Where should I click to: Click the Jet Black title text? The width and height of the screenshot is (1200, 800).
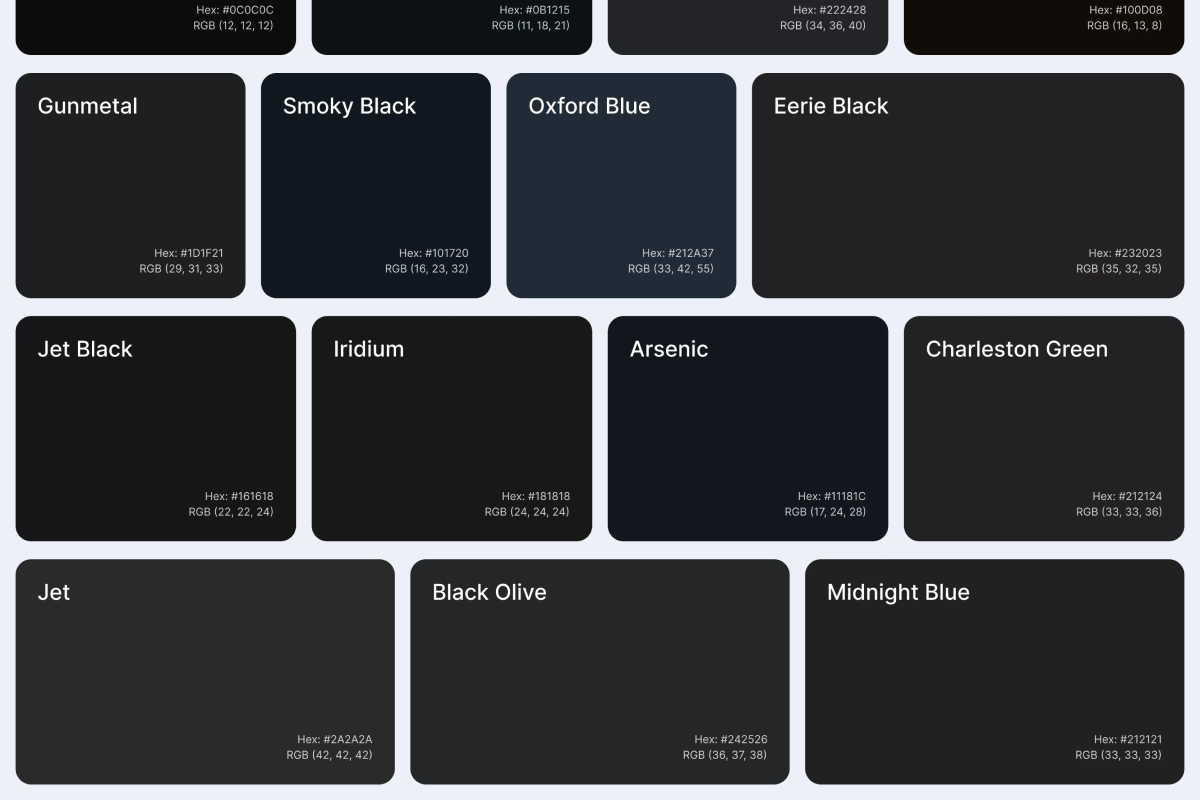[x=85, y=349]
